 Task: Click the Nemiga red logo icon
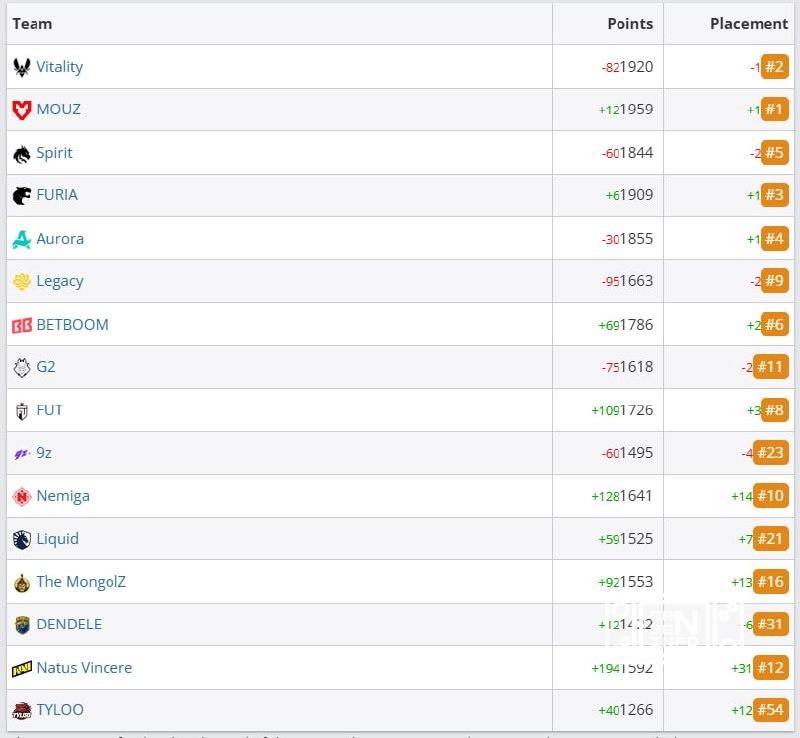coord(22,496)
